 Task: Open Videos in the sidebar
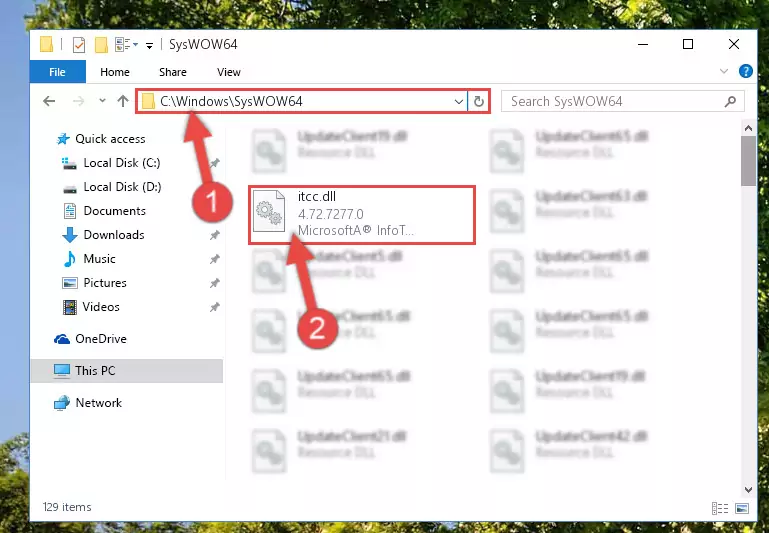[101, 307]
